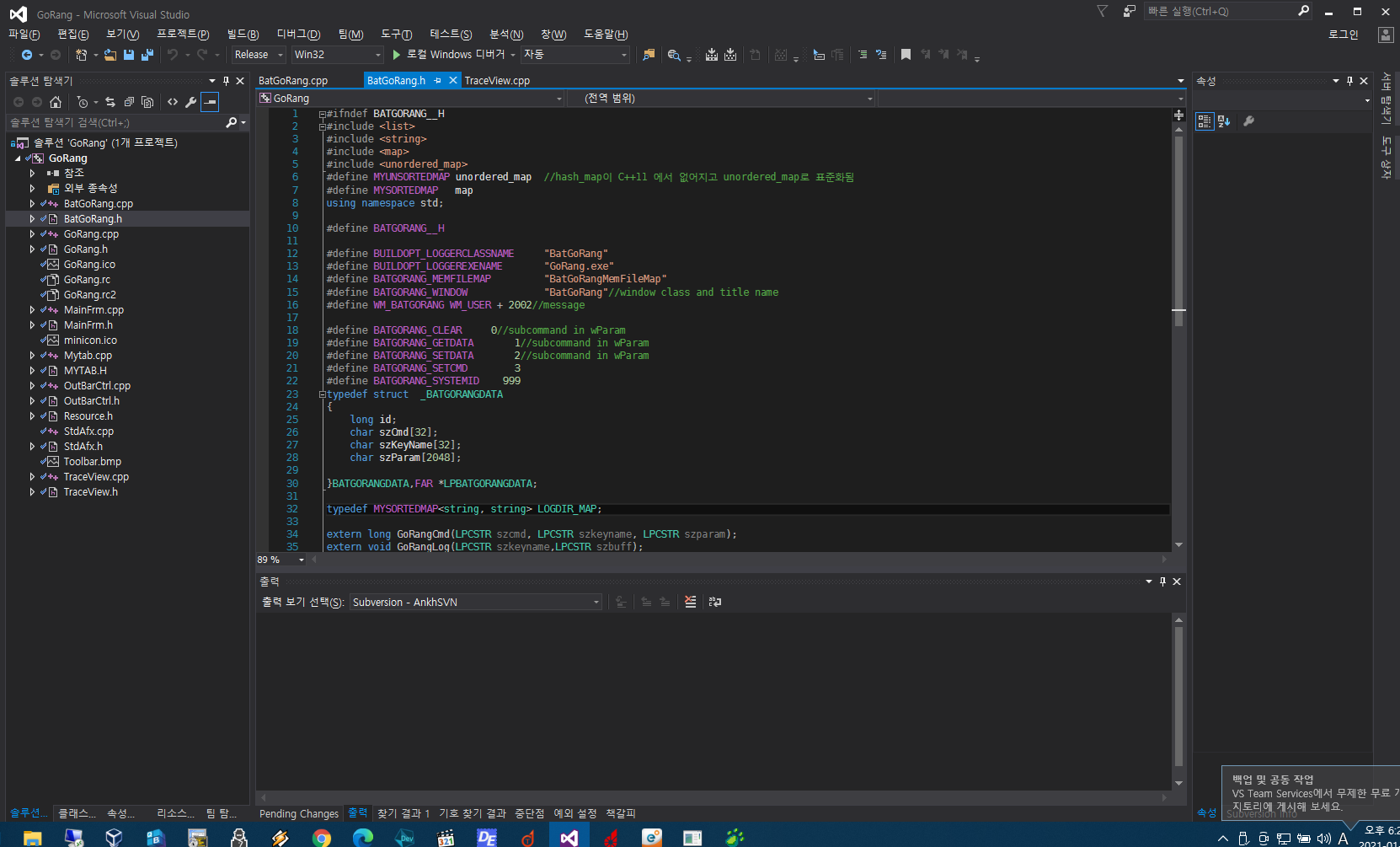Click Clear All icon in Output panel

691,602
